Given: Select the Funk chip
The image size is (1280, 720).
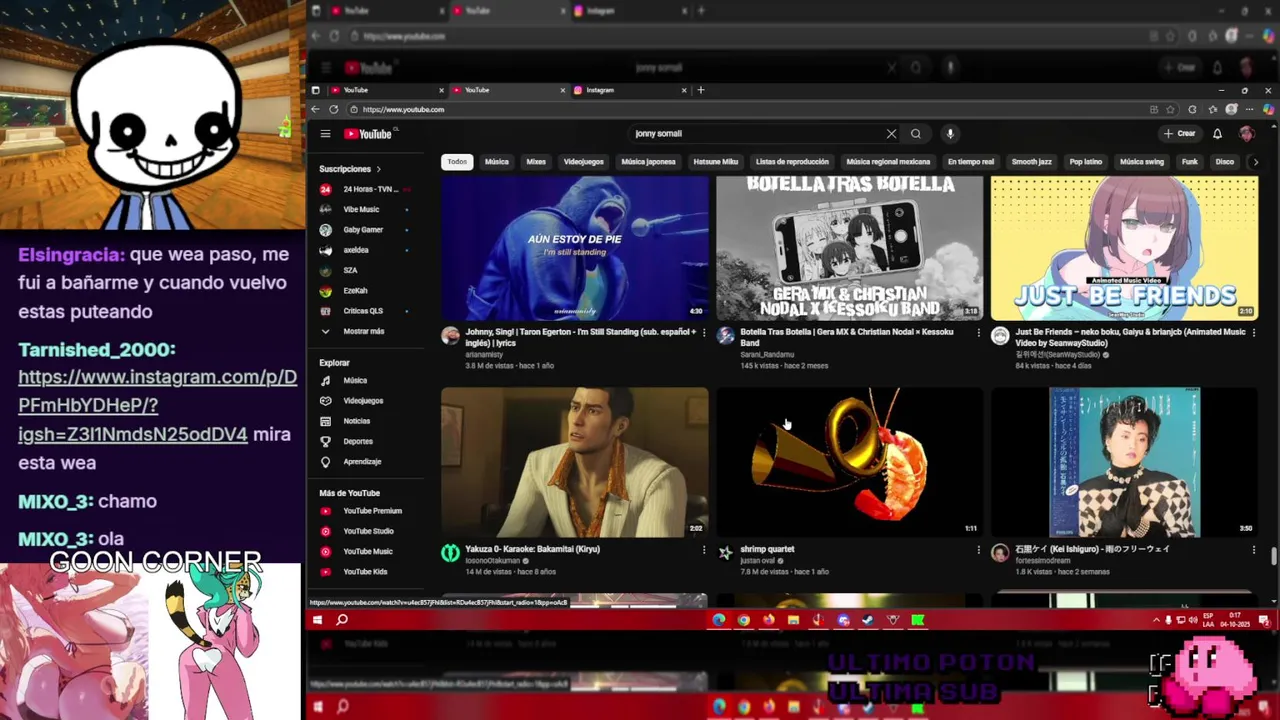Looking at the screenshot, I should pyautogui.click(x=1190, y=161).
